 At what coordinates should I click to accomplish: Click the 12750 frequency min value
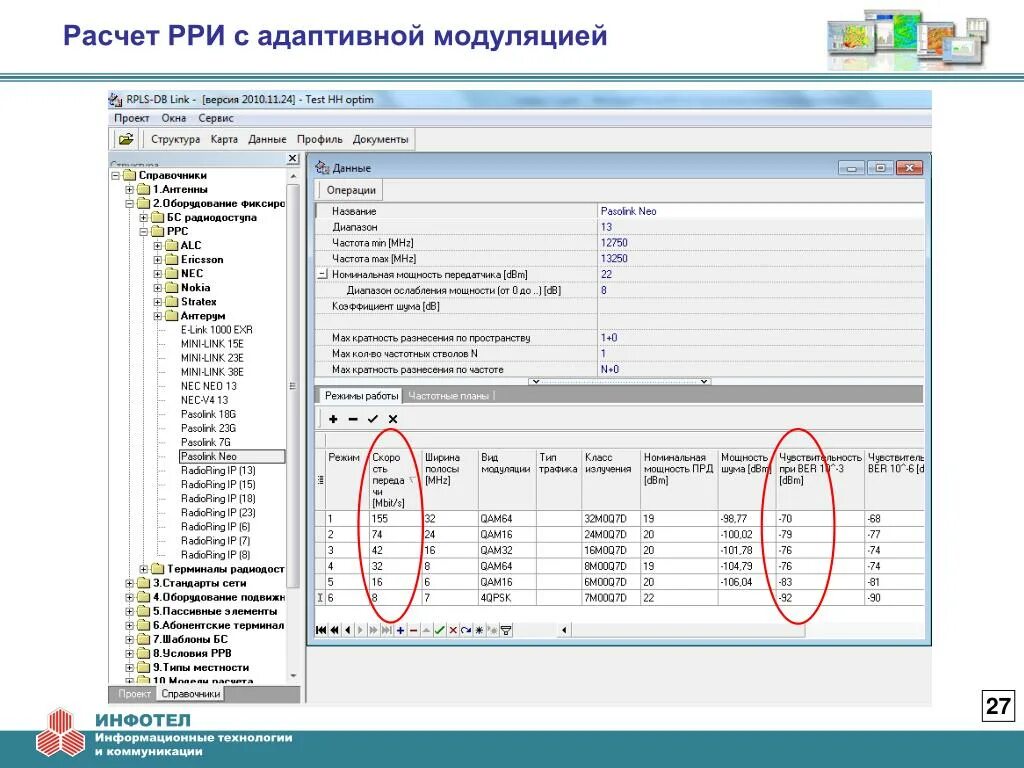[761, 242]
